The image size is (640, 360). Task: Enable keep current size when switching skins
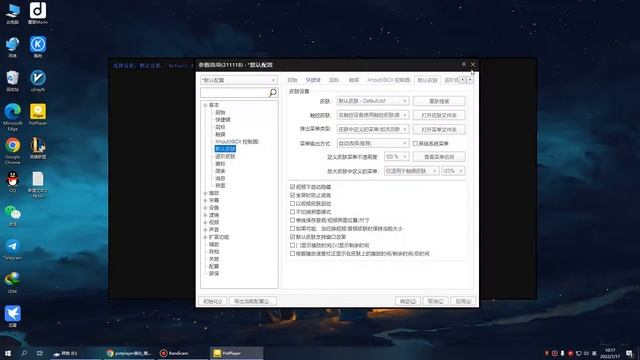pos(292,229)
